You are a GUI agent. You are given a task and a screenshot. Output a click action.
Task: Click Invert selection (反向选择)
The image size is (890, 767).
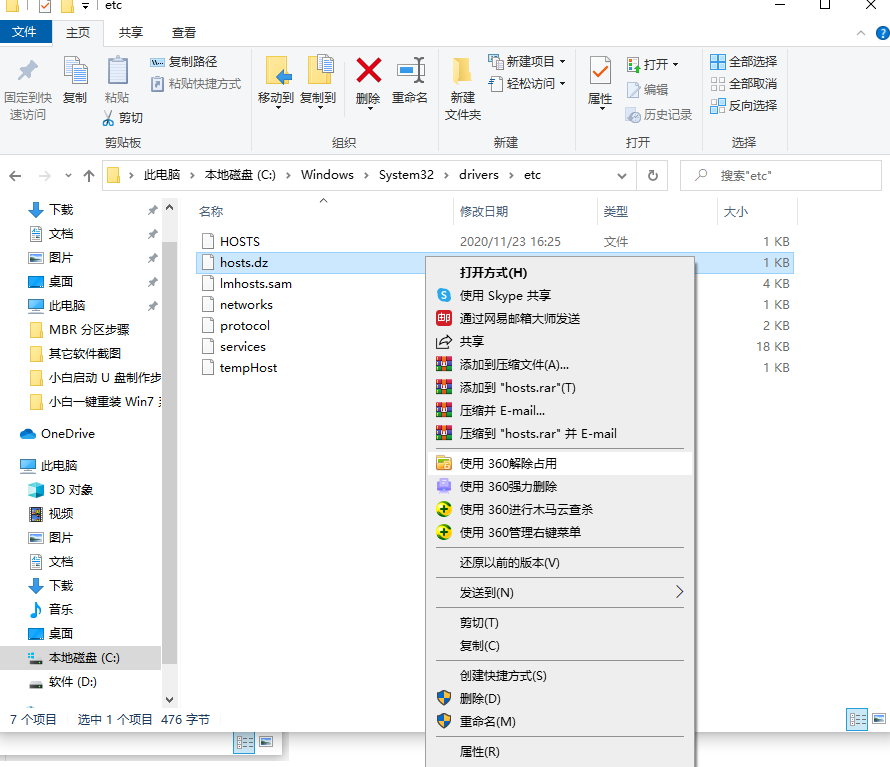click(x=744, y=106)
